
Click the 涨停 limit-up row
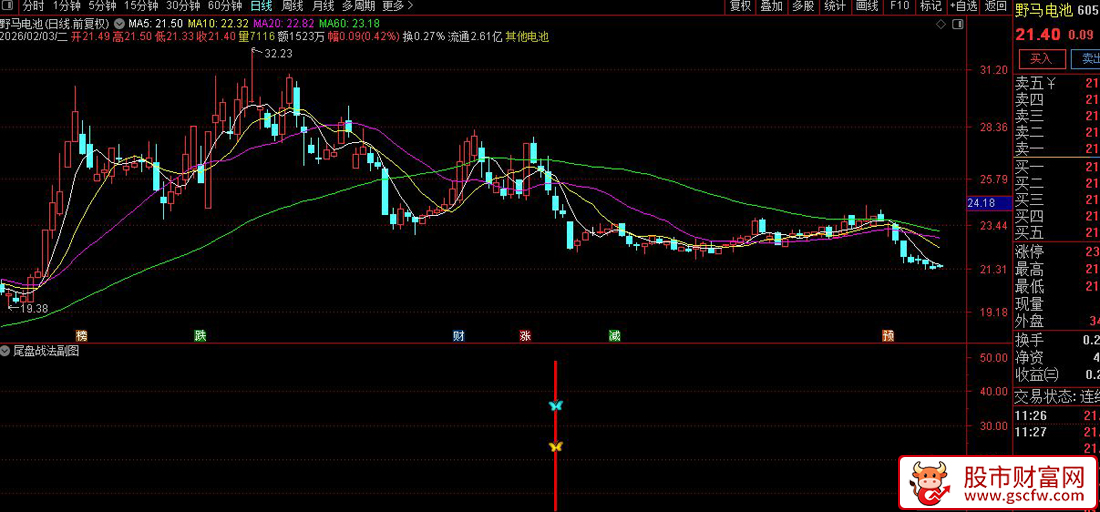coord(1057,252)
